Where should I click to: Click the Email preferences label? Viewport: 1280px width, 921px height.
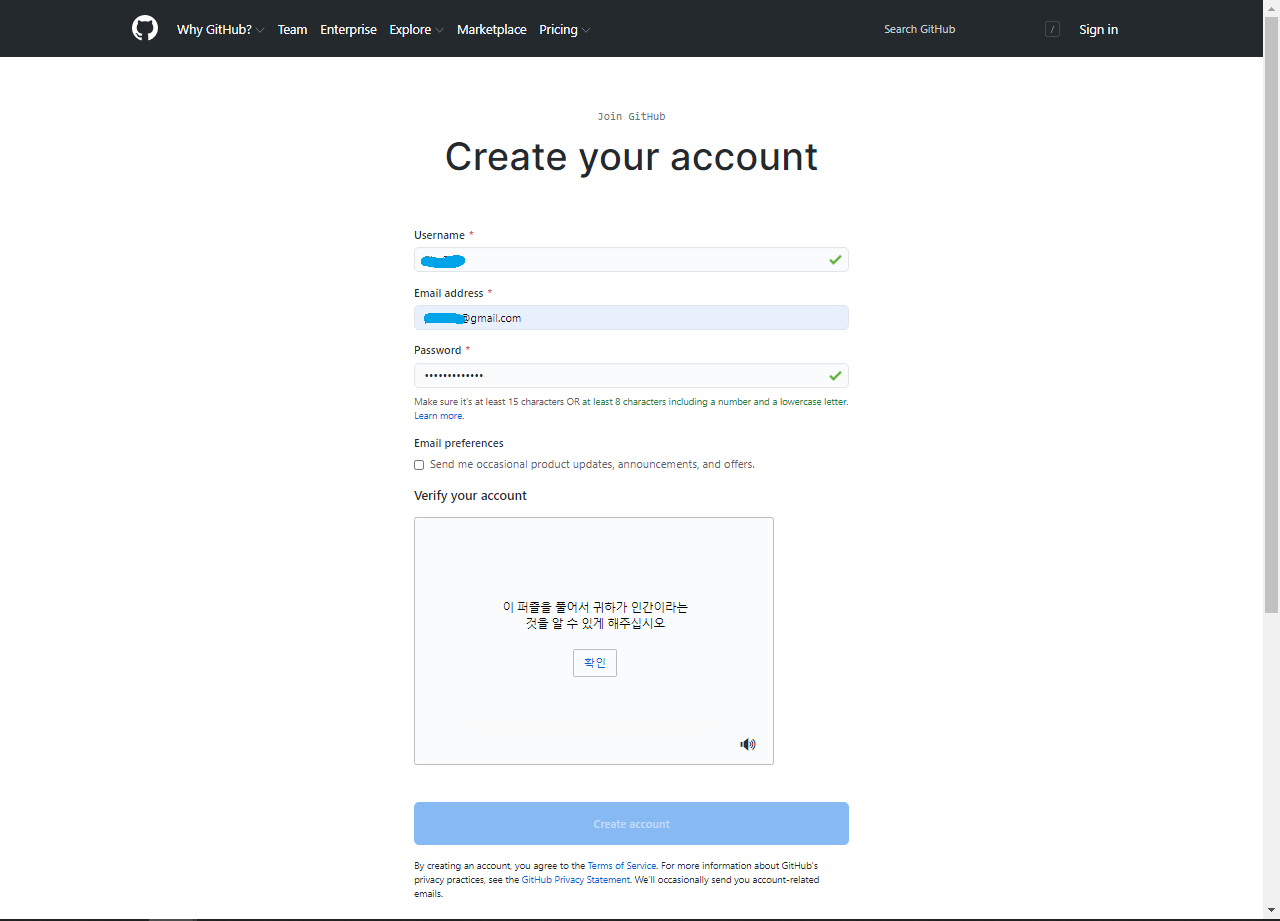459,443
